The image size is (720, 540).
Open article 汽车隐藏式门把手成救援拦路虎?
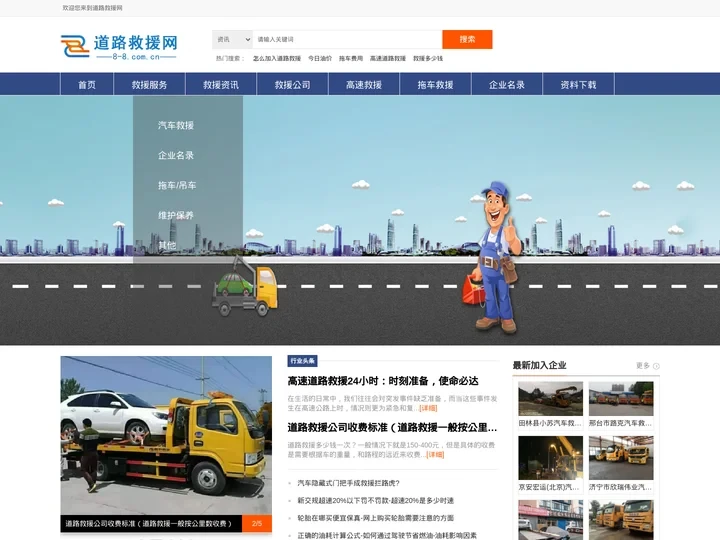[x=349, y=483]
